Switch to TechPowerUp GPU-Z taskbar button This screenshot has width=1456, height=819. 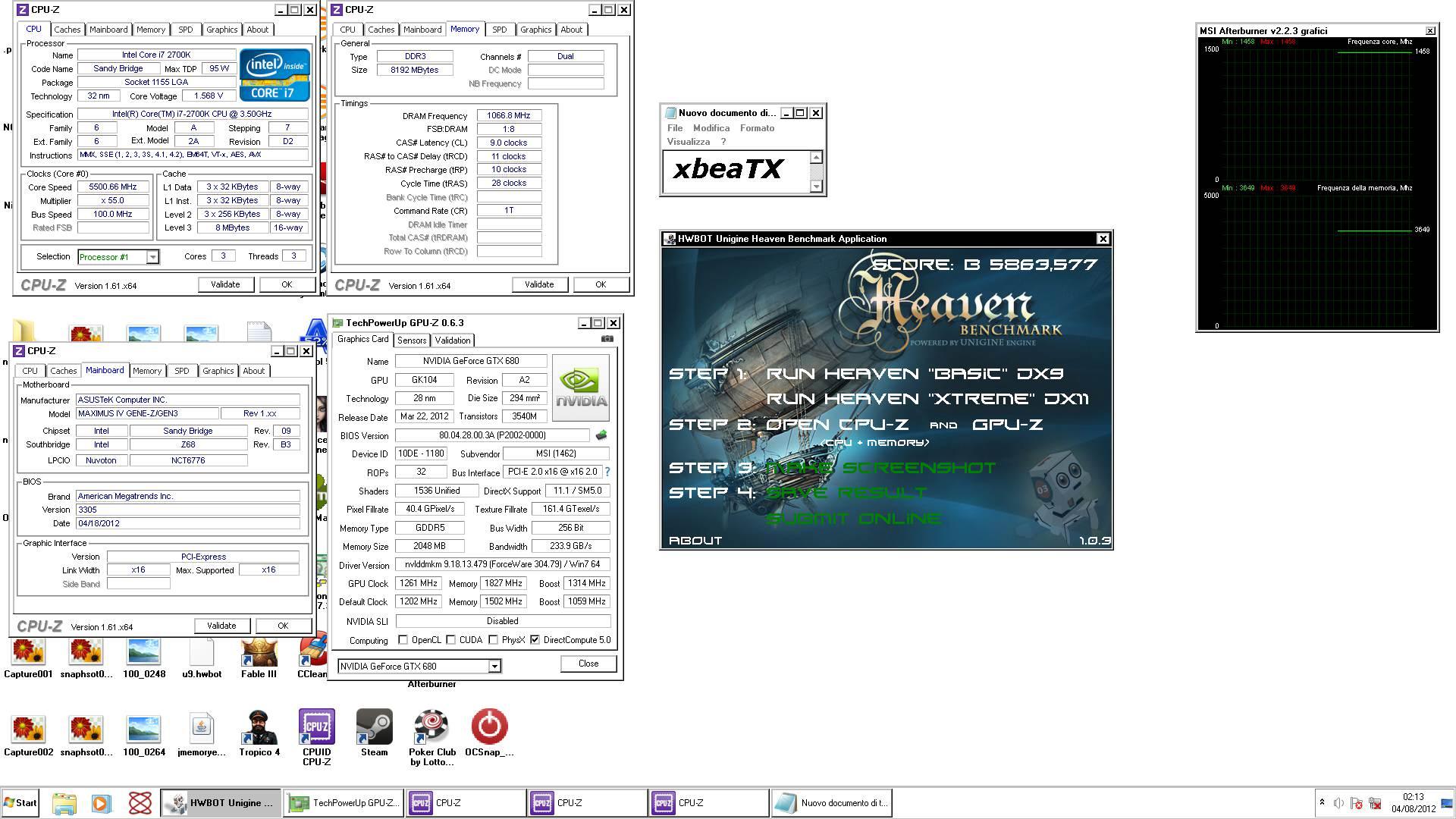(x=344, y=803)
